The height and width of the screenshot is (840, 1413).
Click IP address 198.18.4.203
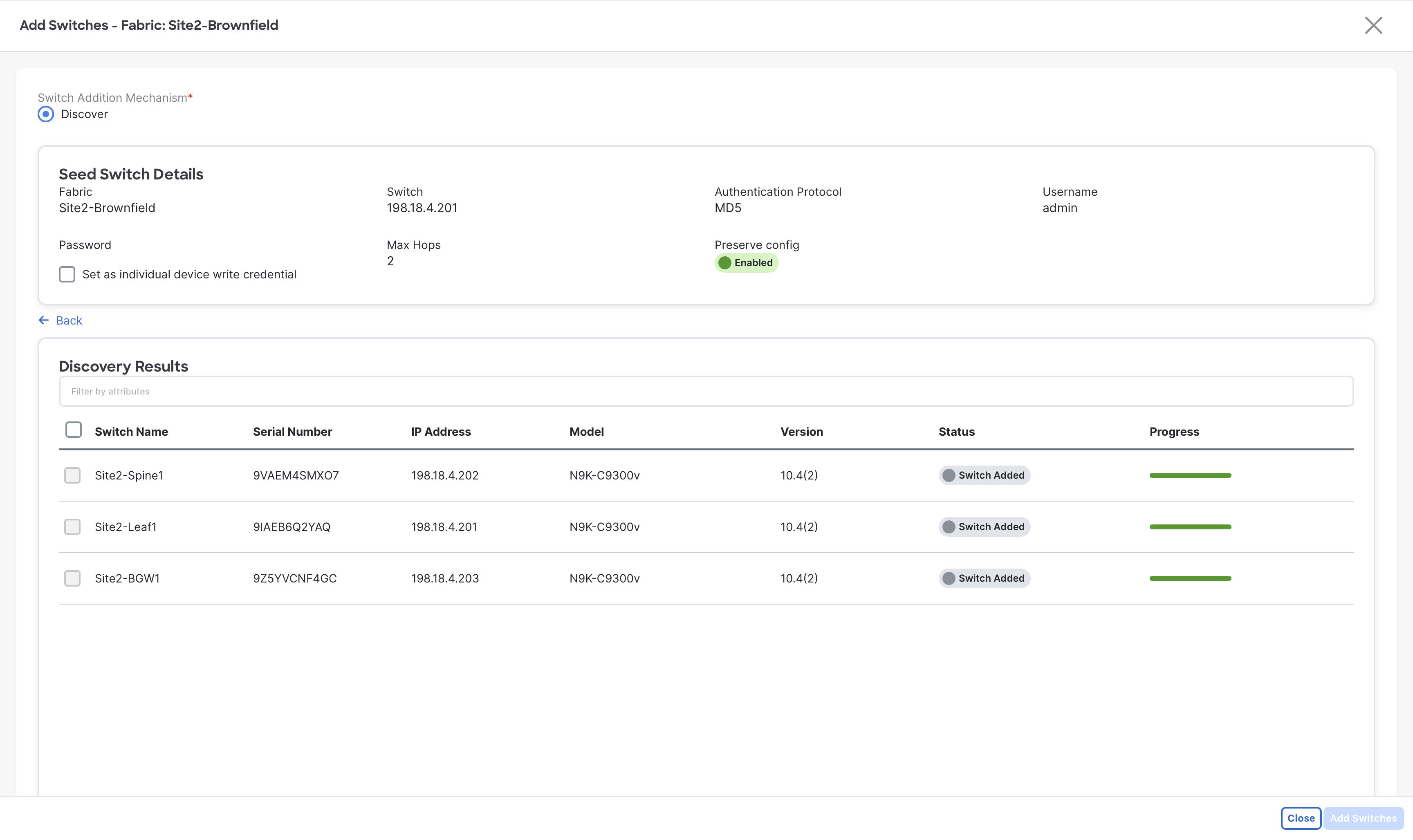tap(445, 578)
